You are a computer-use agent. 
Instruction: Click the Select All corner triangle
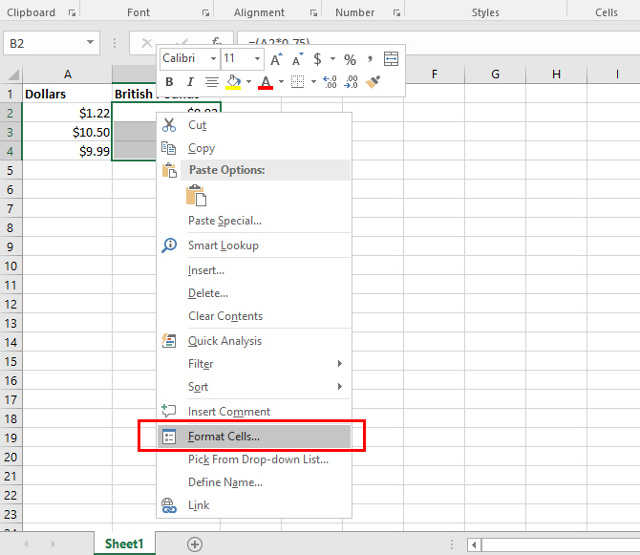(13, 74)
